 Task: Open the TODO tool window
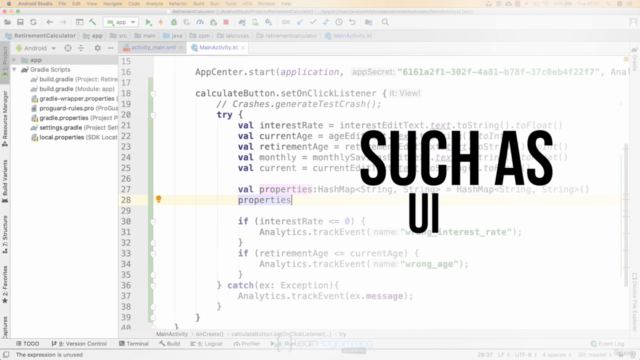click(x=27, y=344)
